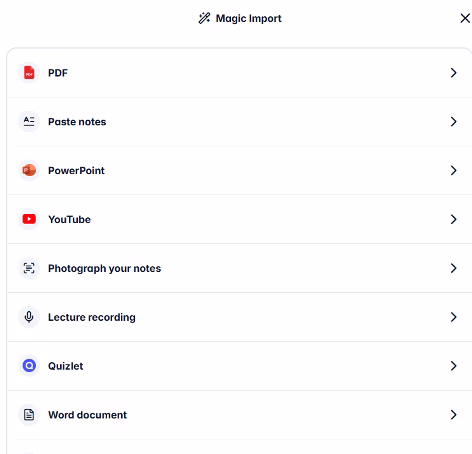Image resolution: width=472 pixels, height=454 pixels.
Task: Close the Magic Import dialog
Action: (x=465, y=18)
